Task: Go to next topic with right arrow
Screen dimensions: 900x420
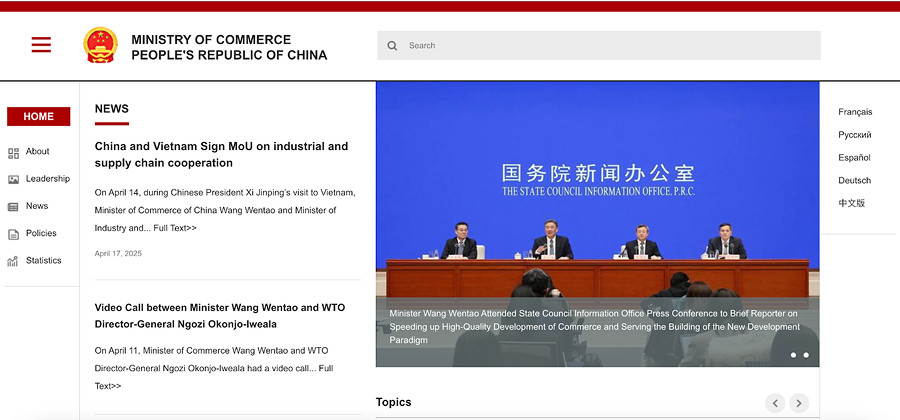Action: (x=799, y=403)
